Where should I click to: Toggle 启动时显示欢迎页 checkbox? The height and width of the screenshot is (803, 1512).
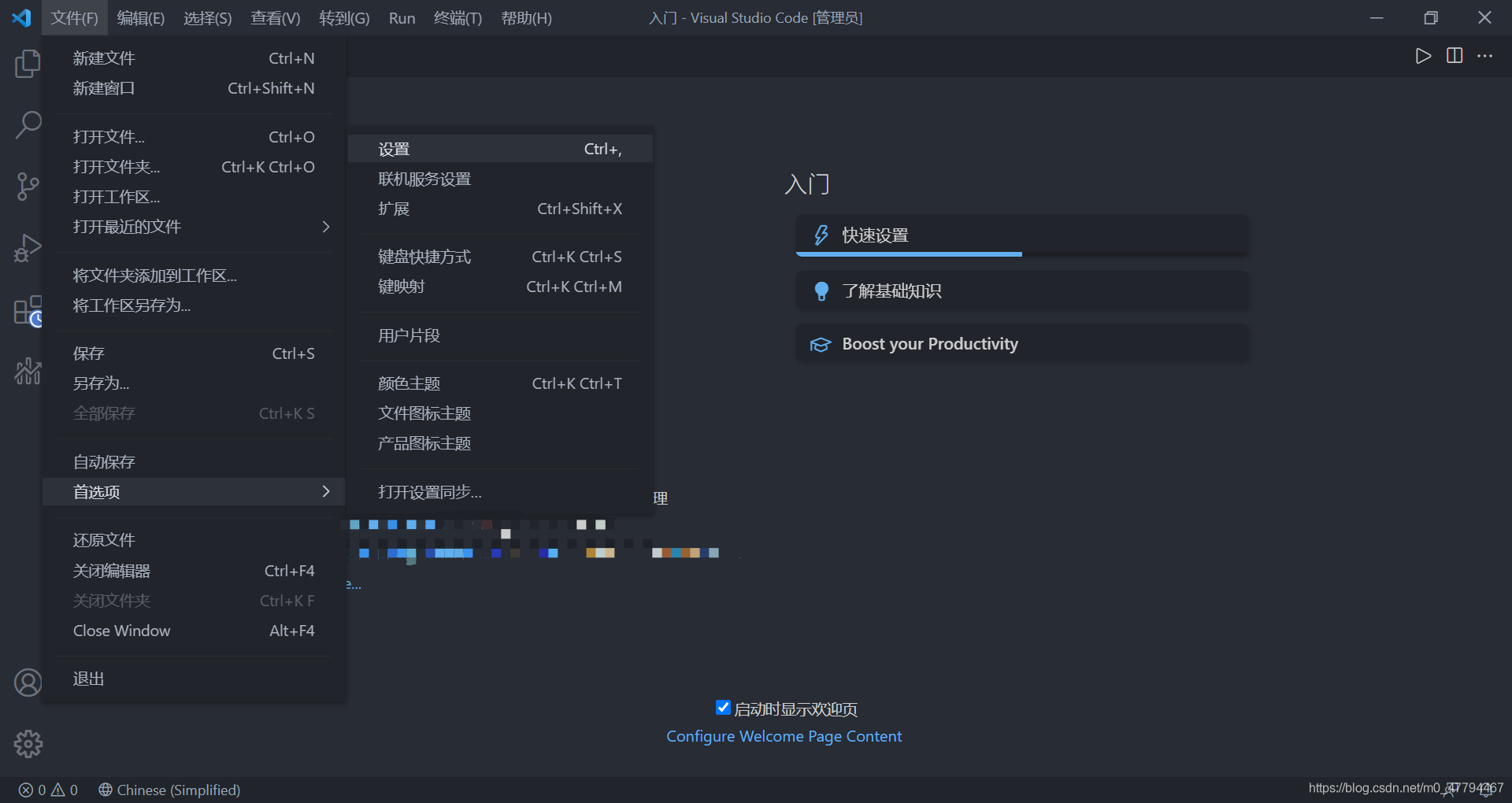723,708
